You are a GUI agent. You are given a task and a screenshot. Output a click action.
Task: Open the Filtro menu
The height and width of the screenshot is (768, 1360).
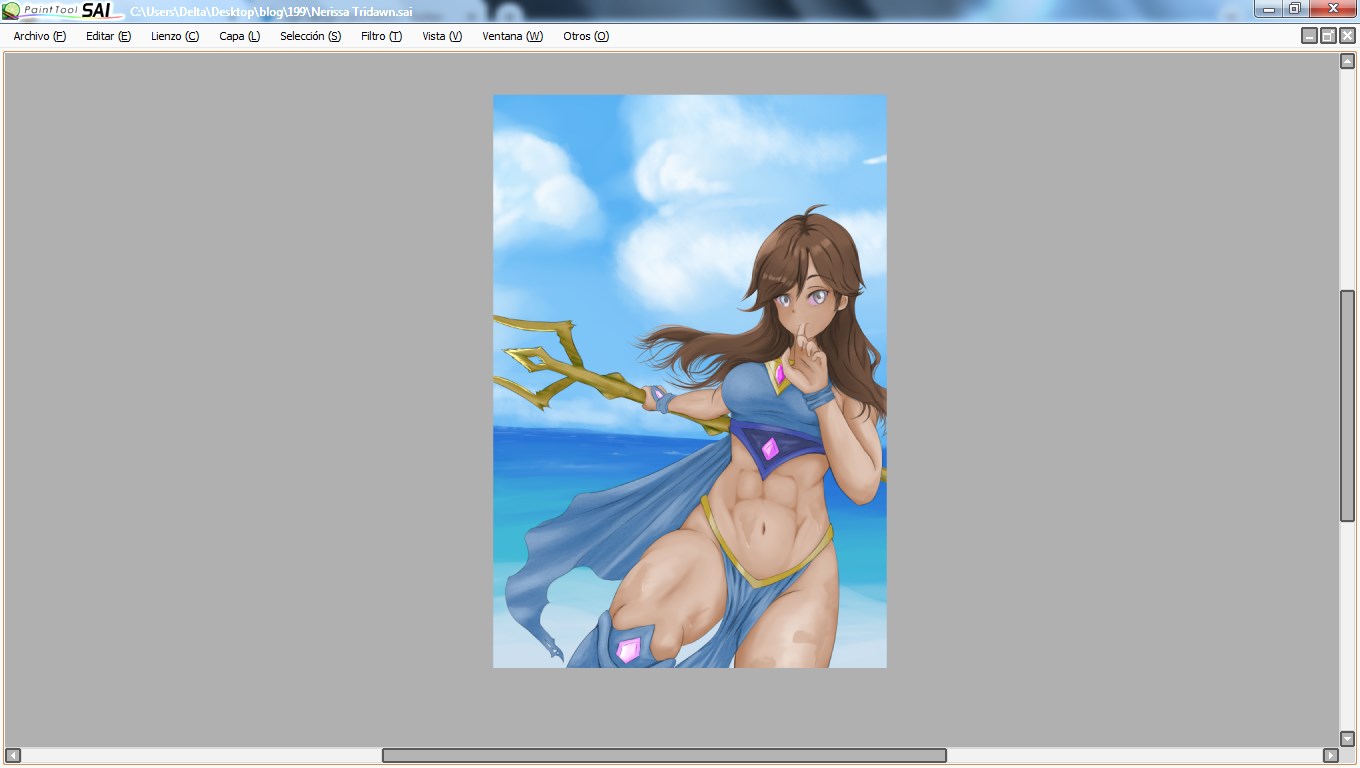381,36
